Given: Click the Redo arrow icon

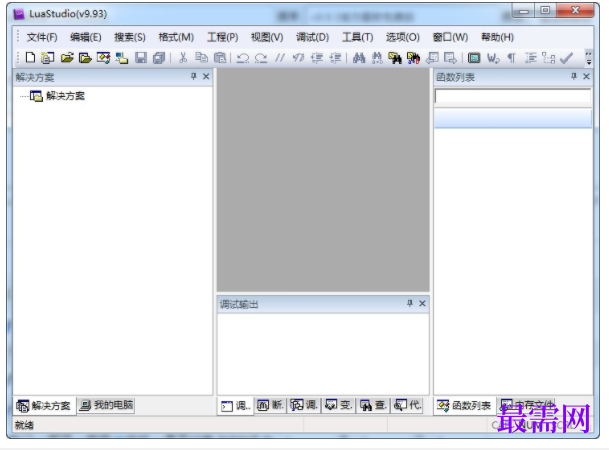Looking at the screenshot, I should coord(261,58).
